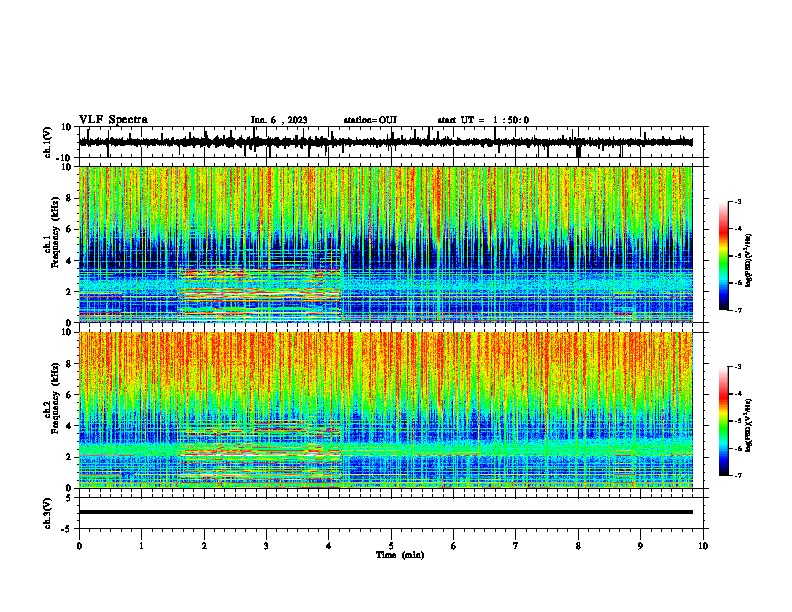This screenshot has height=612, width=792.
Task: Click the "Jan. 6, 2023" date text
Action: 279,120
